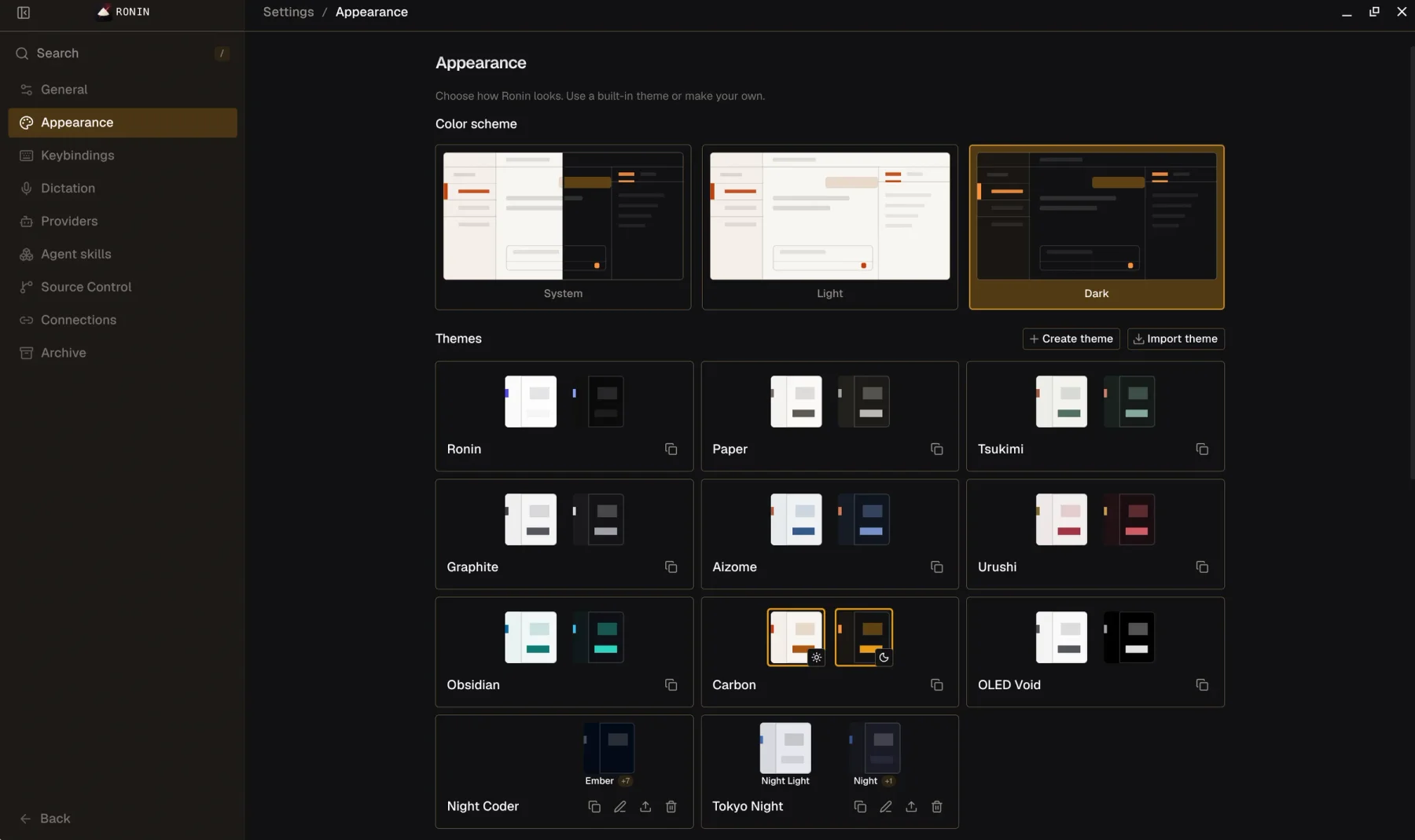Focus the Search field
This screenshot has width=1415, height=840.
123,53
